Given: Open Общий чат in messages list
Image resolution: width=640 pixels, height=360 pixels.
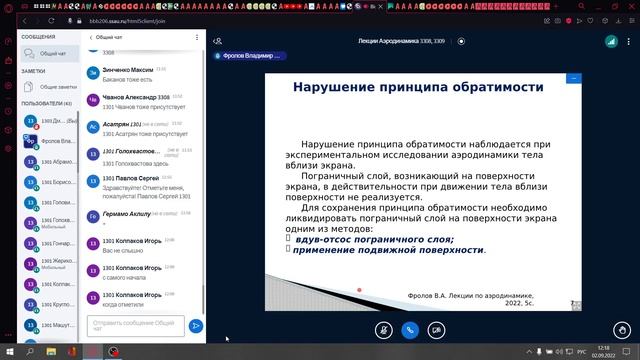Looking at the screenshot, I should tap(50, 53).
